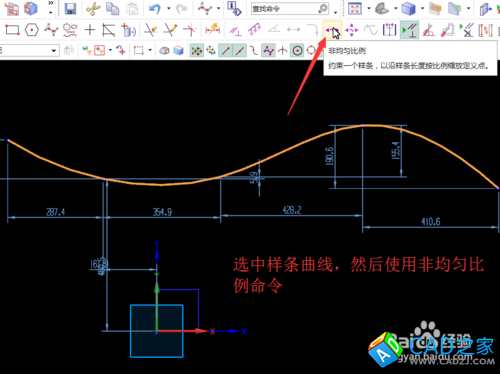
Task: Click the 287.4 dimension
Action: tap(55, 212)
